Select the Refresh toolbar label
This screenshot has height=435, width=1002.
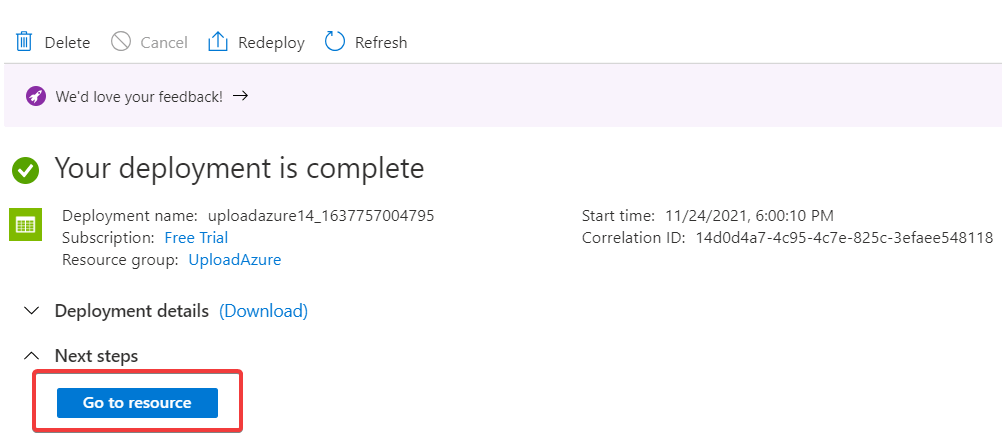[x=381, y=42]
